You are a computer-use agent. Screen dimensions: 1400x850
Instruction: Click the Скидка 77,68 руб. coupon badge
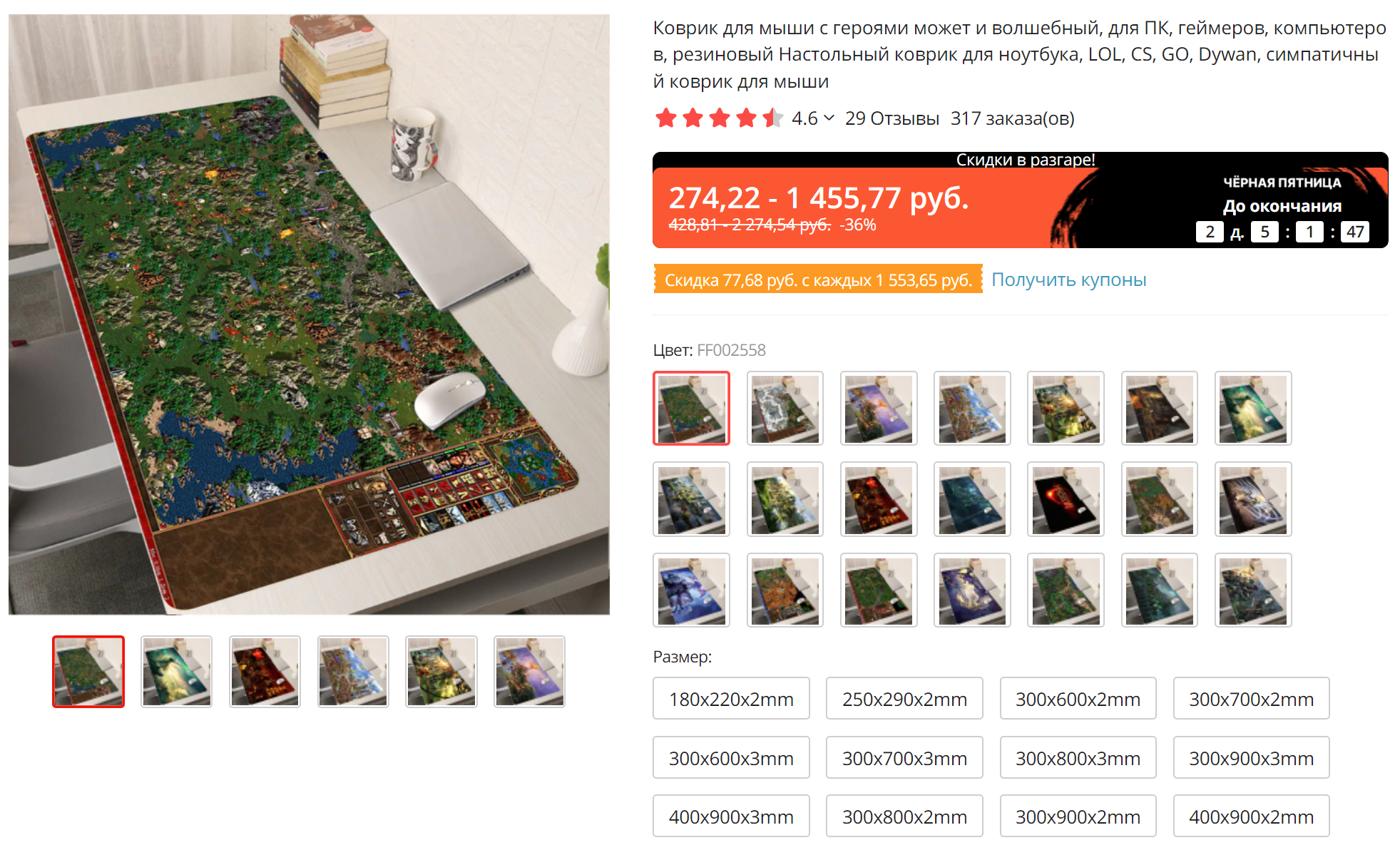click(818, 280)
